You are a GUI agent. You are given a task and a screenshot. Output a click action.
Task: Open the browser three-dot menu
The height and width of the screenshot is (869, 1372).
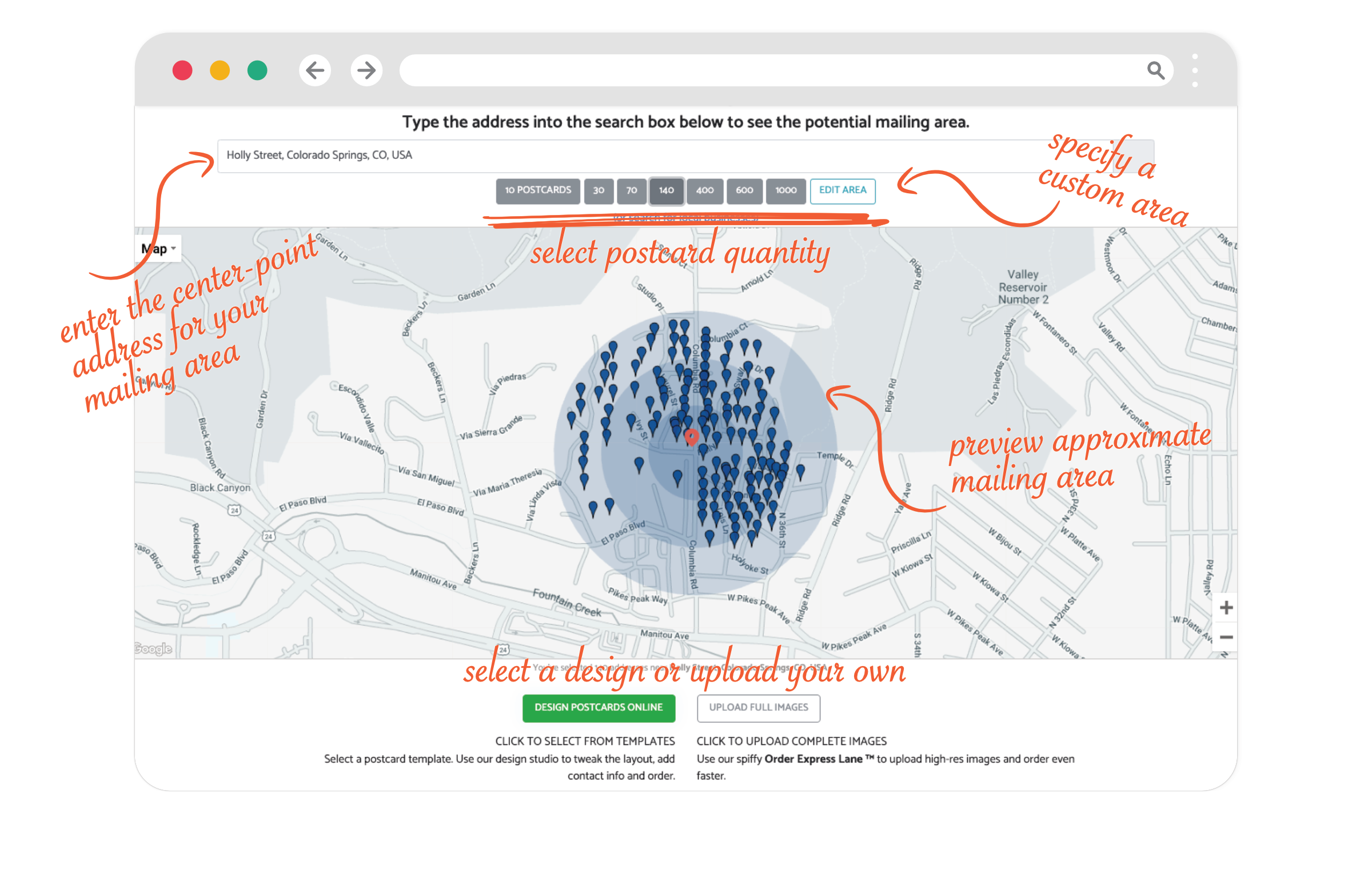[1195, 71]
